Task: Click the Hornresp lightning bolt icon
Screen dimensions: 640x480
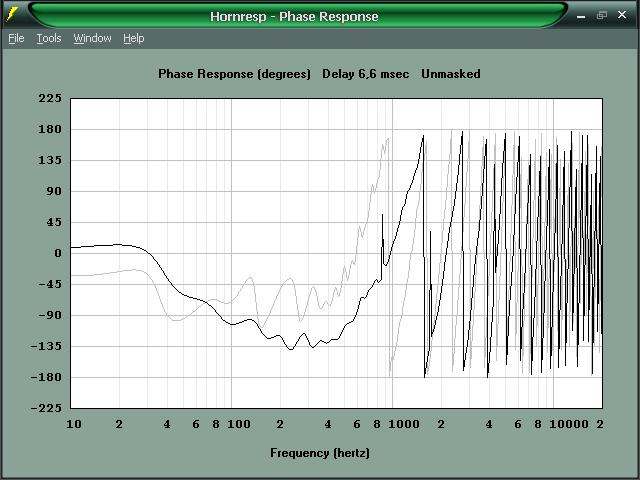Action: [11, 15]
